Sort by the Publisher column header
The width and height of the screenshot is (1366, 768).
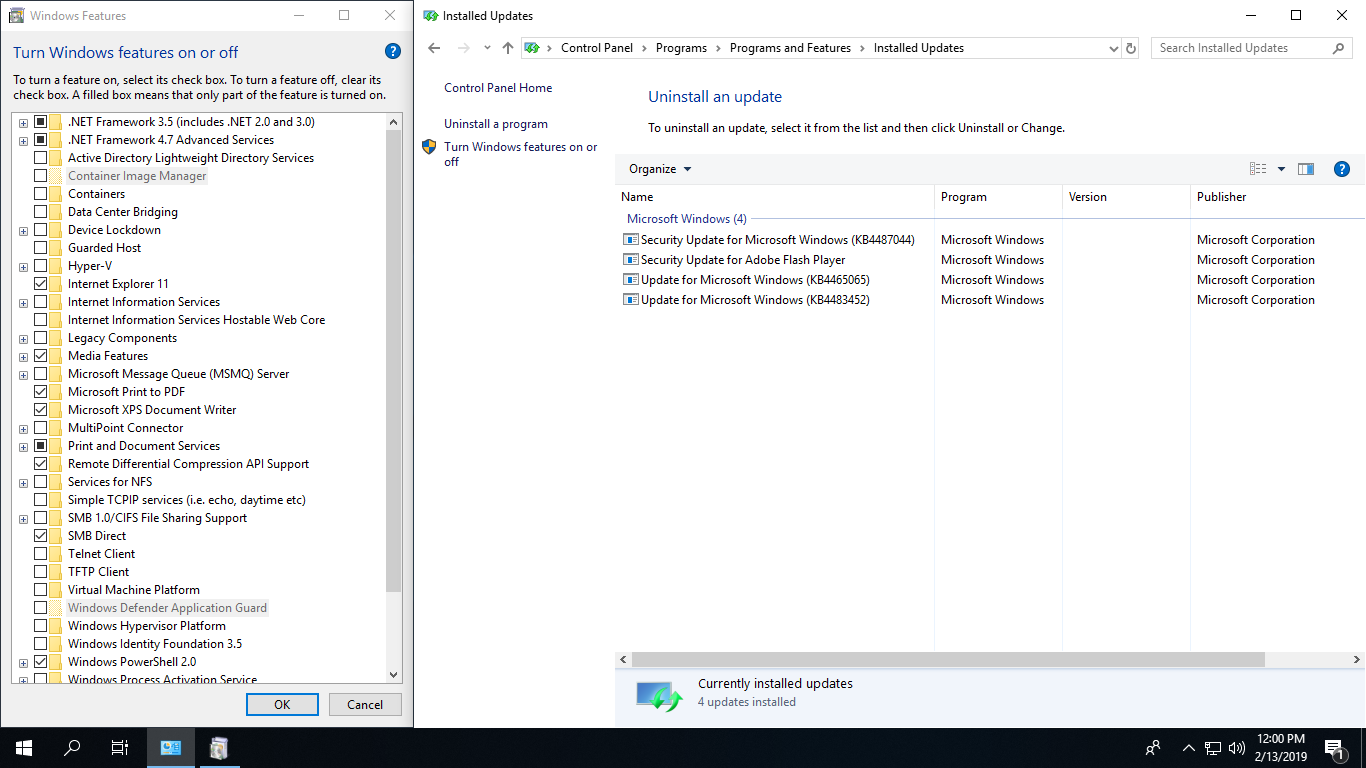(x=1278, y=197)
